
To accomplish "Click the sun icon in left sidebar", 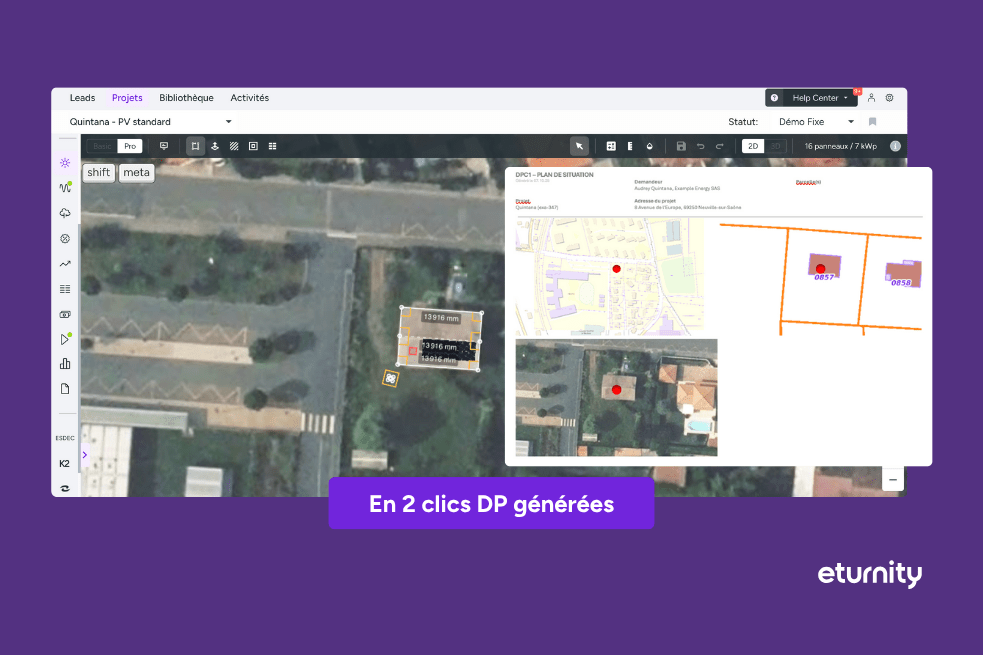I will (65, 162).
